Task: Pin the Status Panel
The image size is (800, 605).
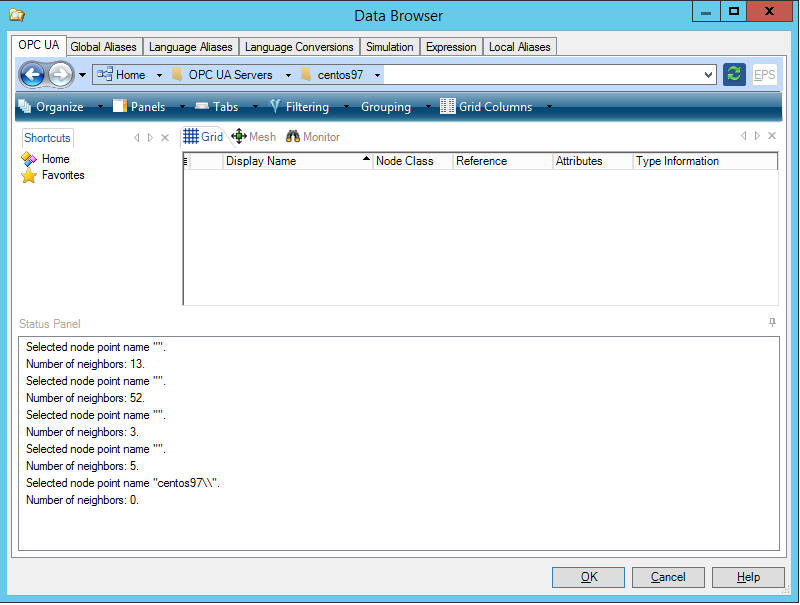Action: pos(772,323)
